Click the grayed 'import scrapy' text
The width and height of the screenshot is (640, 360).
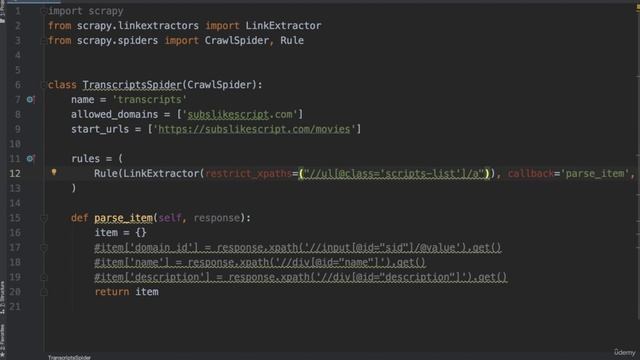click(x=86, y=11)
